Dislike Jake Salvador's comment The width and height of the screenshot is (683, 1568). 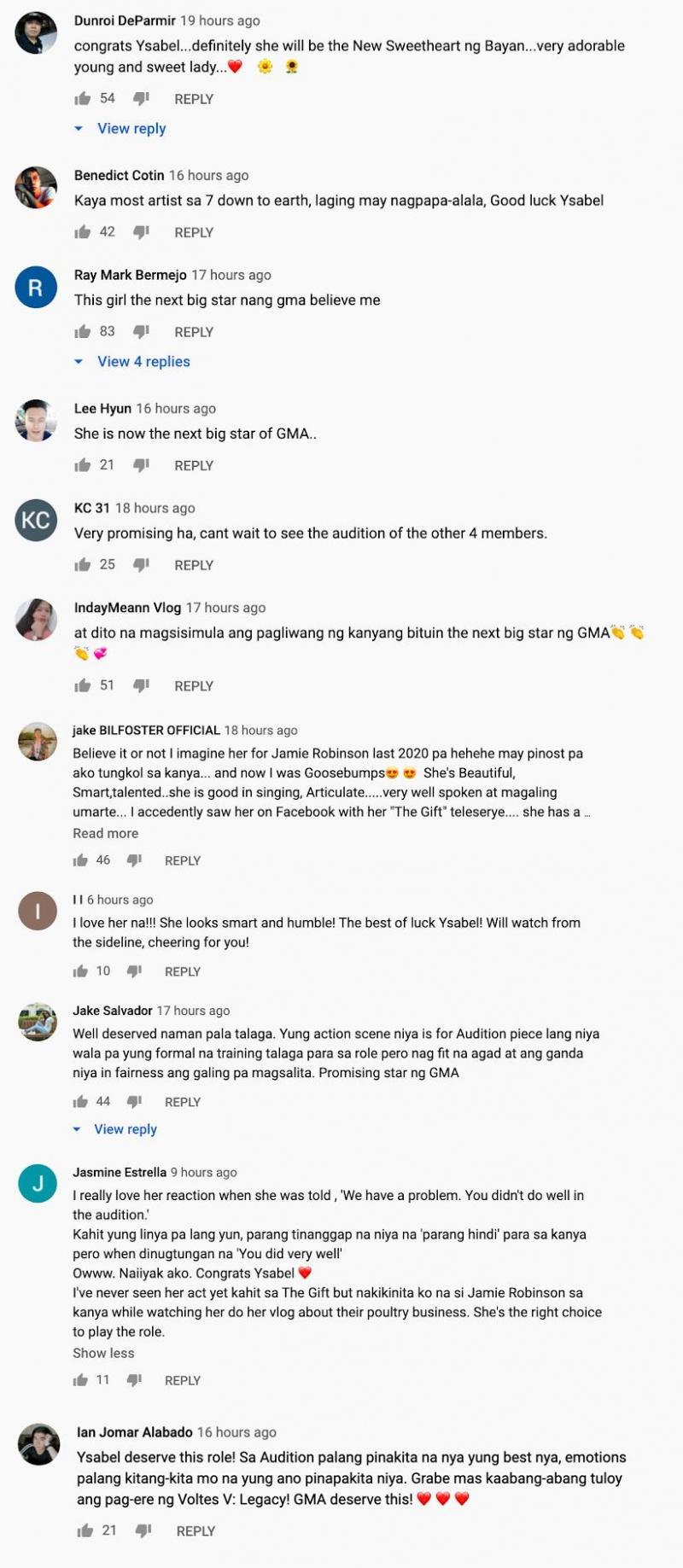(134, 1102)
